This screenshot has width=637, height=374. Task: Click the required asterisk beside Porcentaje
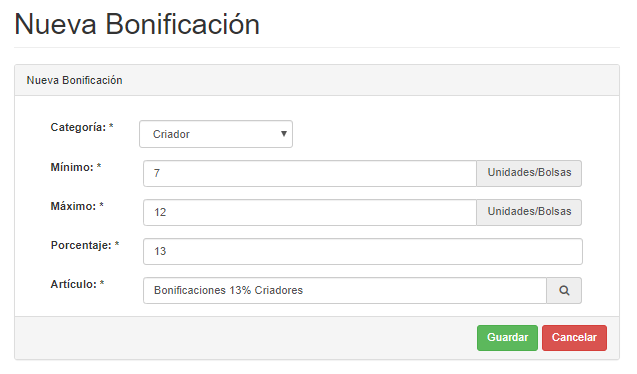pyautogui.click(x=117, y=244)
